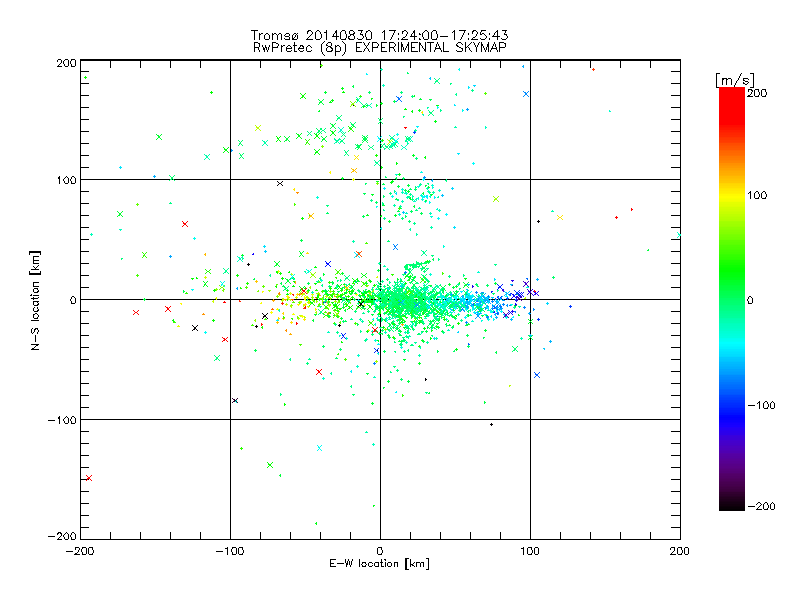Screen dimensions: 800x600
Task: Click the y-axis '-200' tick label
Action: click(62, 536)
